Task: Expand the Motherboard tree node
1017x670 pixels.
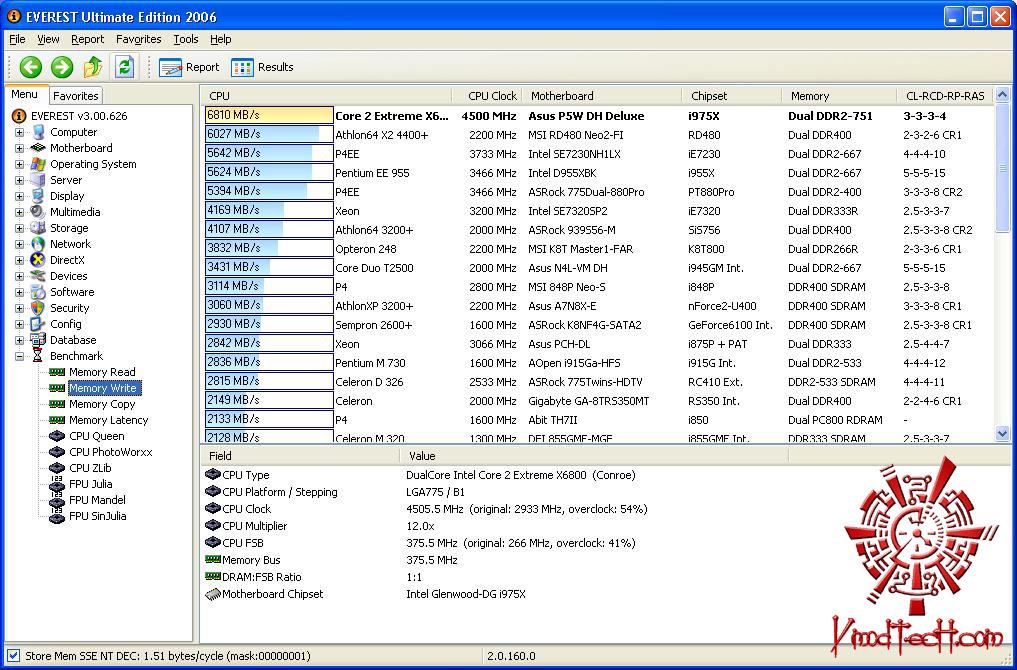Action: pos(19,148)
